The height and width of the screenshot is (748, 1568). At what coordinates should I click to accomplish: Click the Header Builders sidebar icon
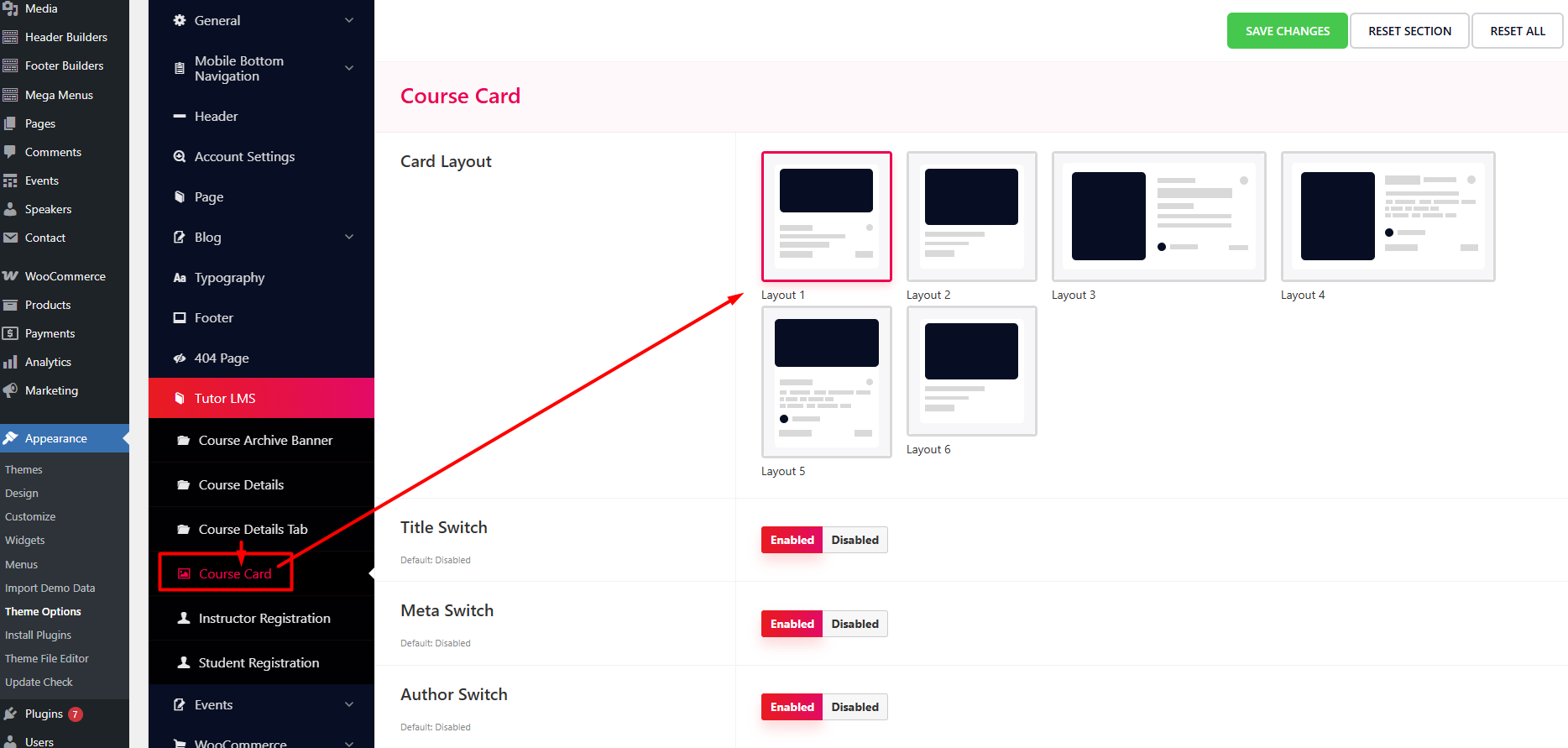point(10,37)
